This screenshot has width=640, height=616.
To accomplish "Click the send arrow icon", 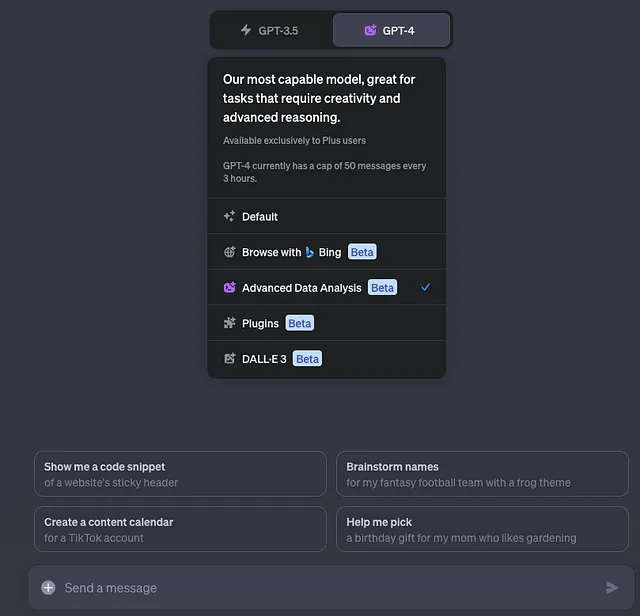I will coord(611,588).
